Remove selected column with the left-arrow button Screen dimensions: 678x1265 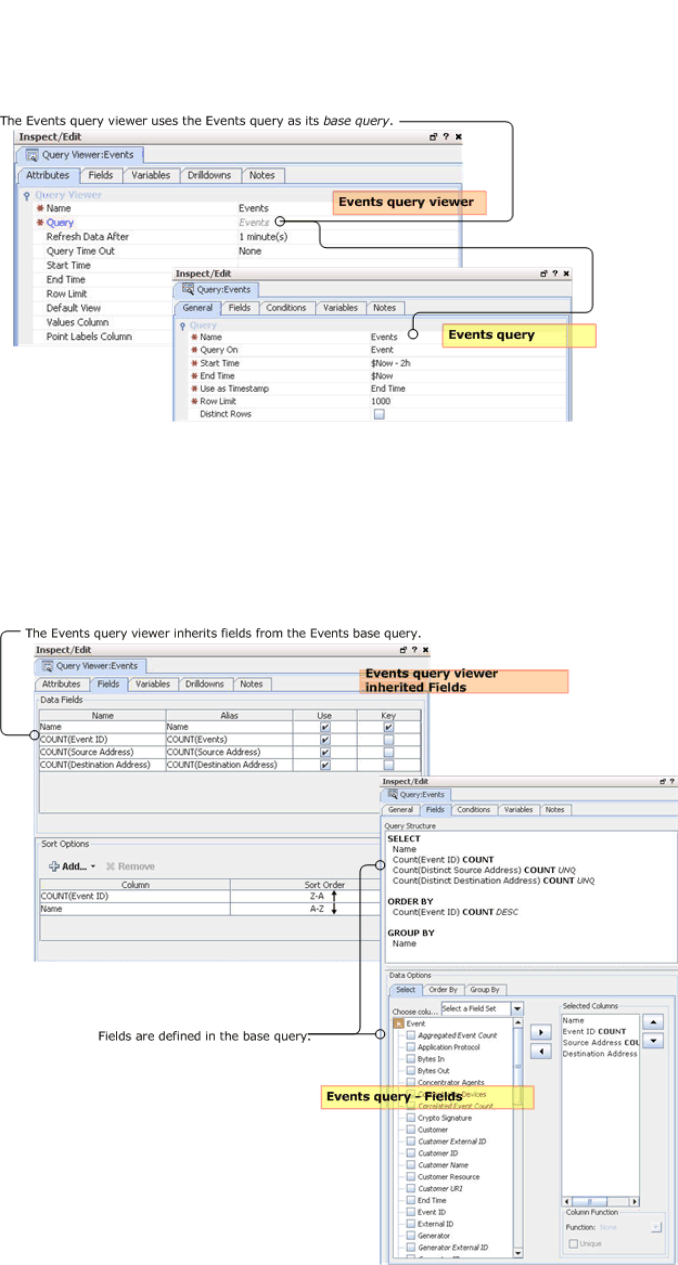tap(539, 1051)
